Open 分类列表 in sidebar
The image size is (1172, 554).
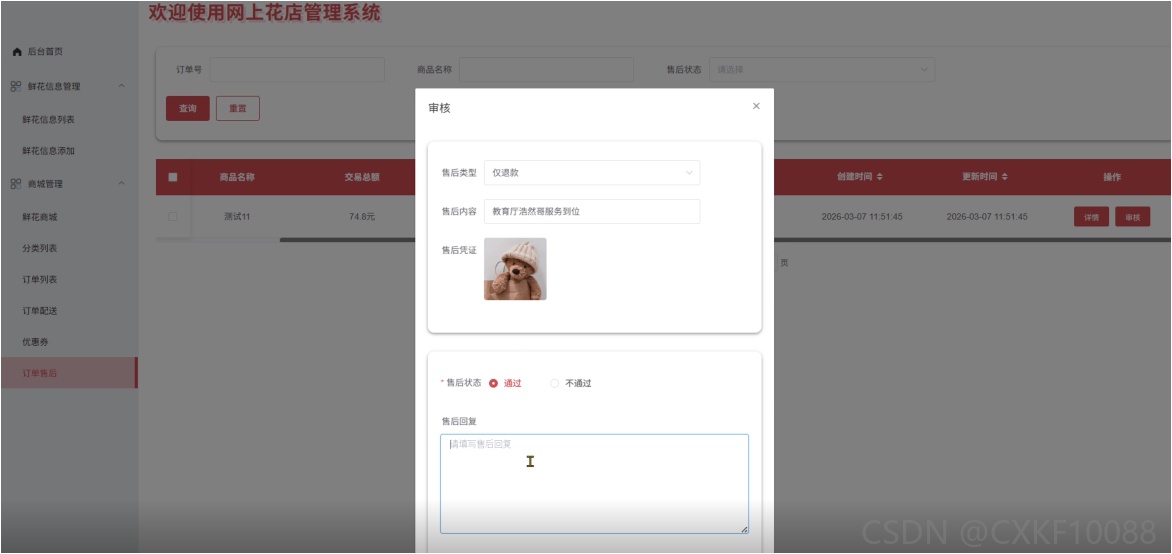point(40,248)
